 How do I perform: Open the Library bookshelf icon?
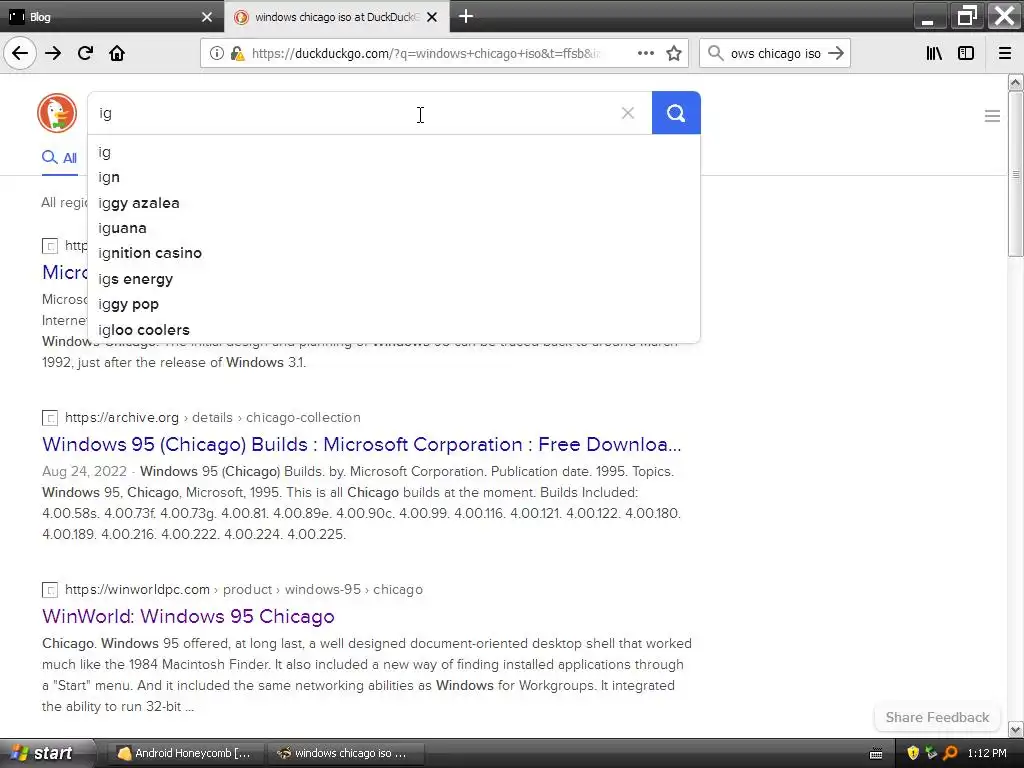(934, 54)
